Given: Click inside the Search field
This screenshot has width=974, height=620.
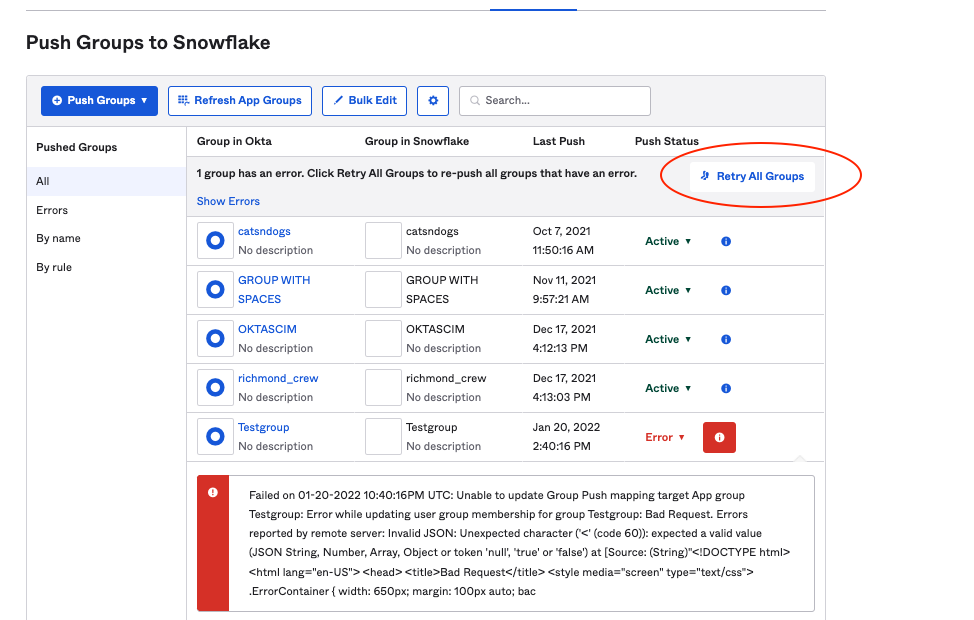Looking at the screenshot, I should [555, 100].
